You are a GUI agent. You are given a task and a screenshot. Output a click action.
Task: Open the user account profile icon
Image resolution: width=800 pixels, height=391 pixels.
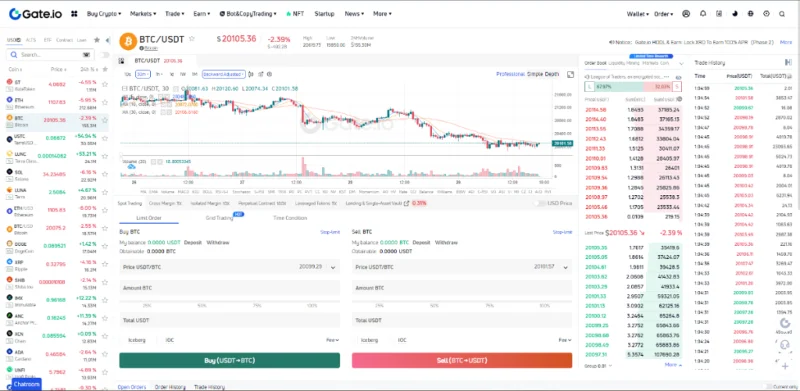coord(686,14)
